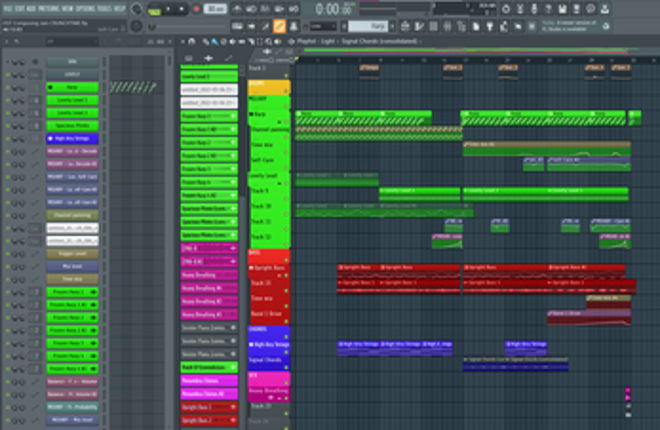Screen dimensions: 660x430
Task: Open the ADD menu
Action: click(x=31, y=8)
